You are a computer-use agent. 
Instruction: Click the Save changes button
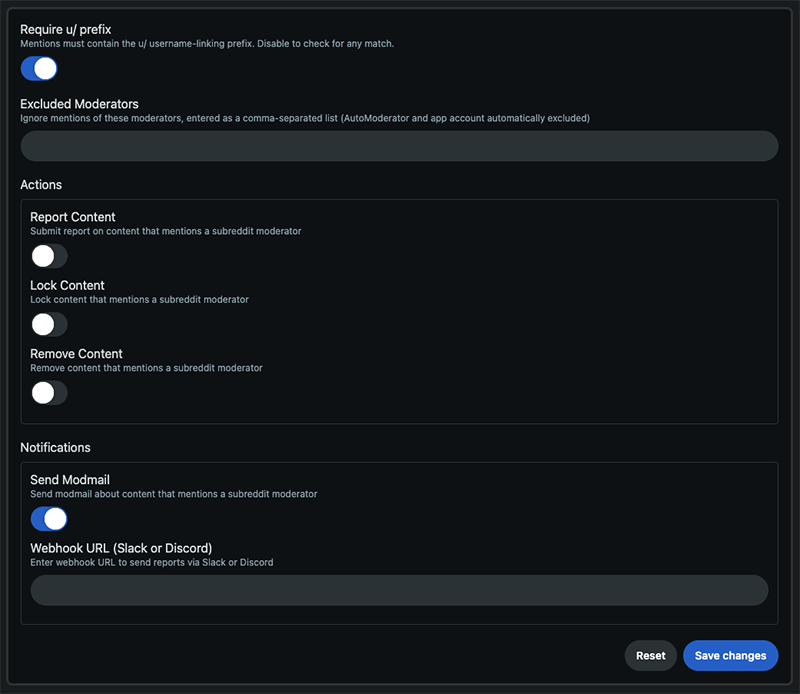730,656
